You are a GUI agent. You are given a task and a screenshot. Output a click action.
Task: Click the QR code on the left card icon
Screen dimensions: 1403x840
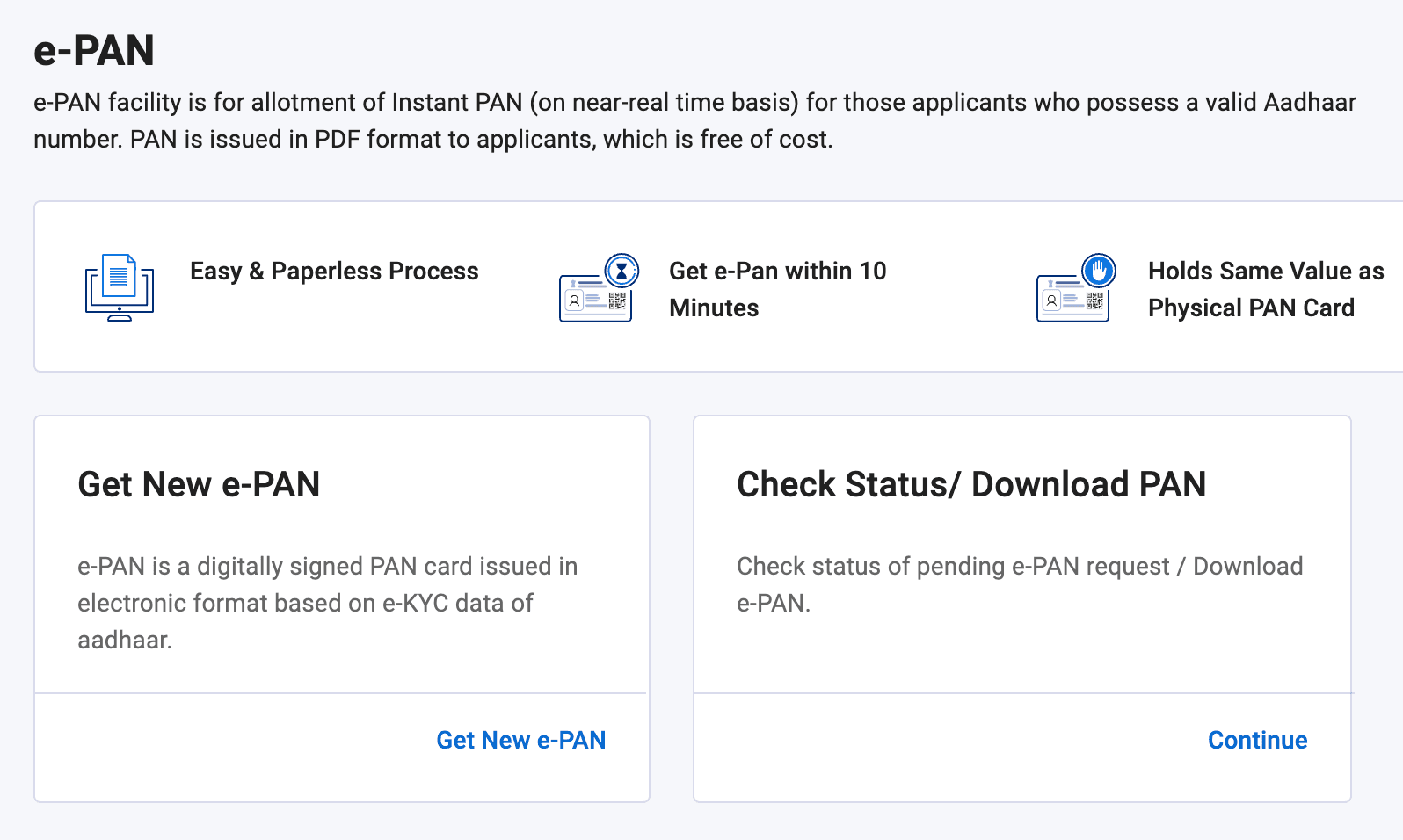(x=616, y=302)
